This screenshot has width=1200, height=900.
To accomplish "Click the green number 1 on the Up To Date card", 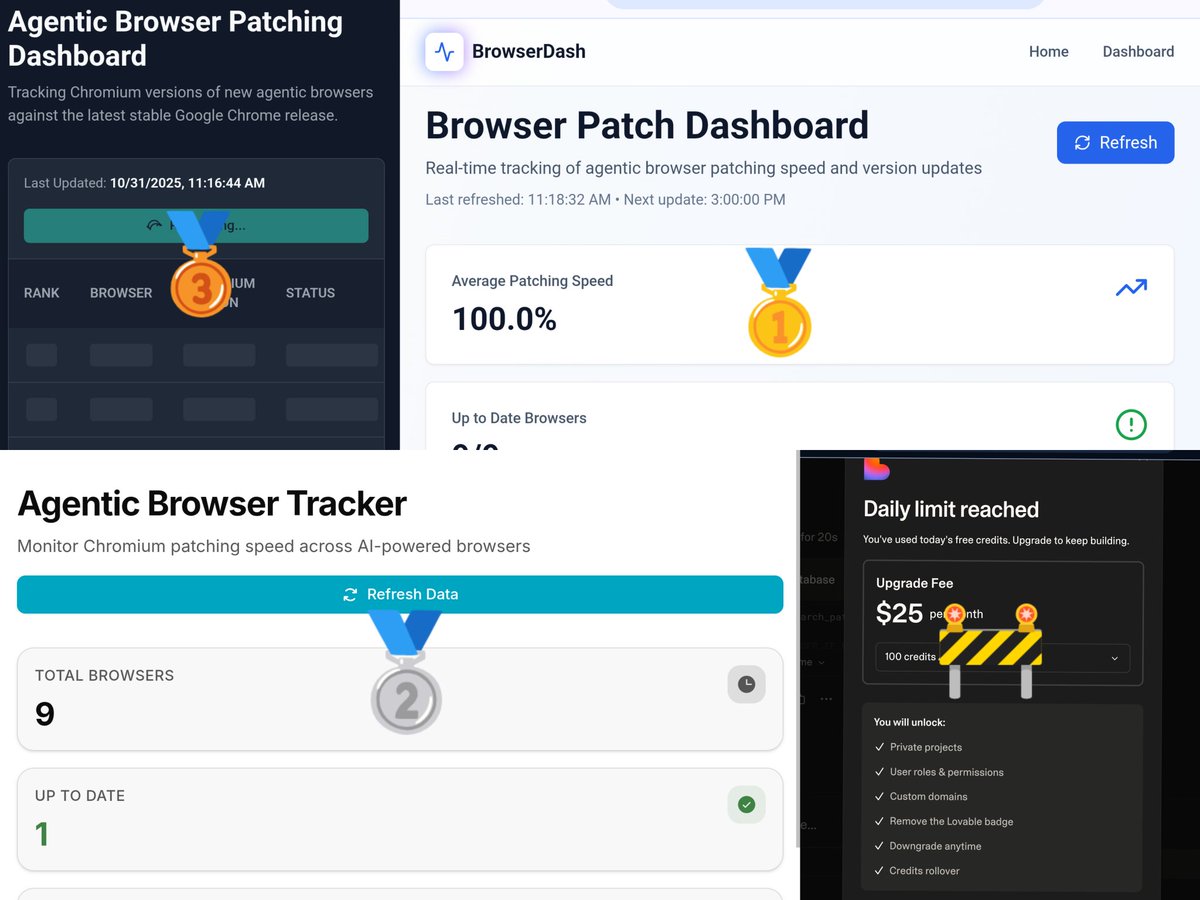I will click(42, 833).
